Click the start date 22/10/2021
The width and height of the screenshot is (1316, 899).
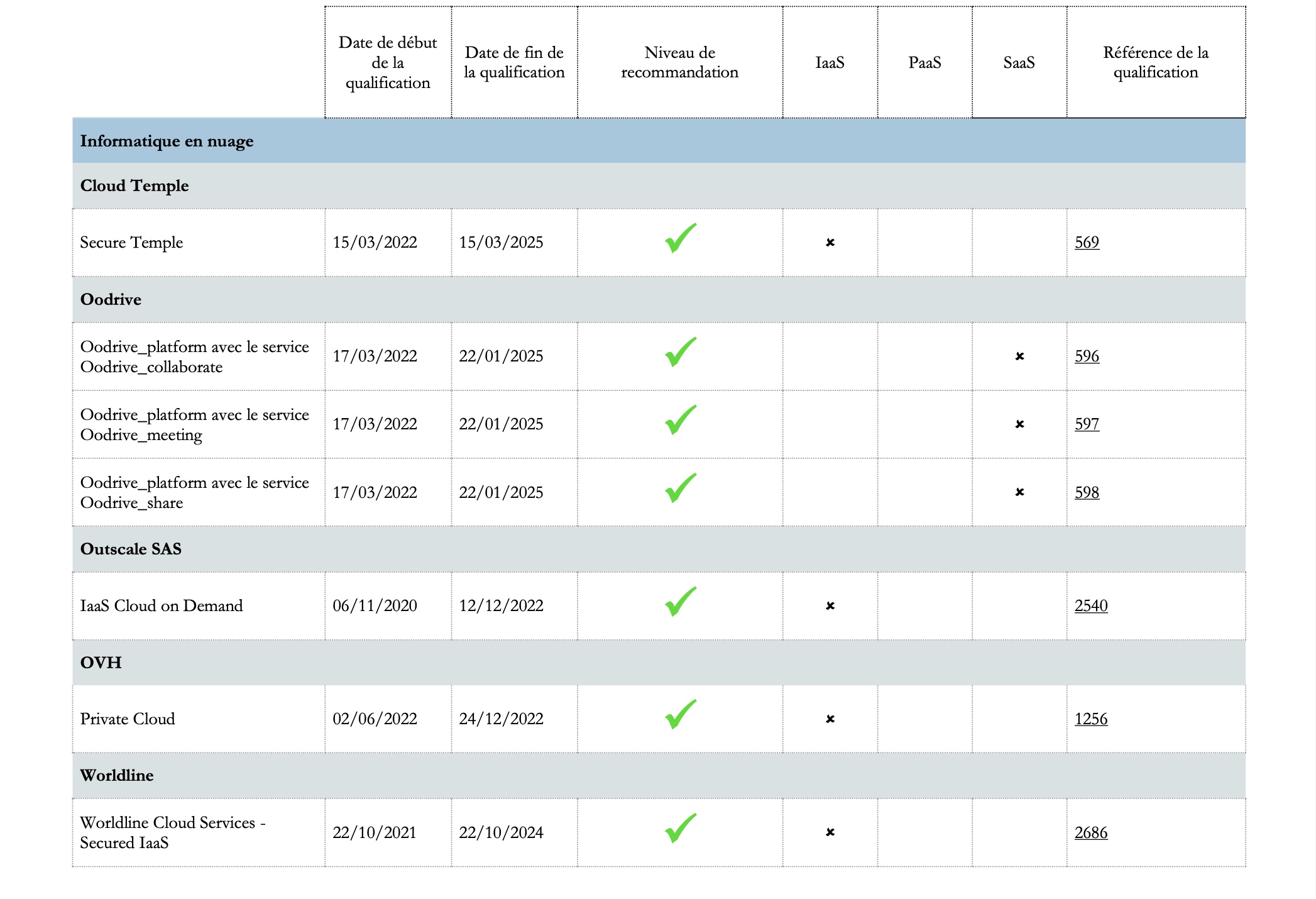[x=375, y=833]
